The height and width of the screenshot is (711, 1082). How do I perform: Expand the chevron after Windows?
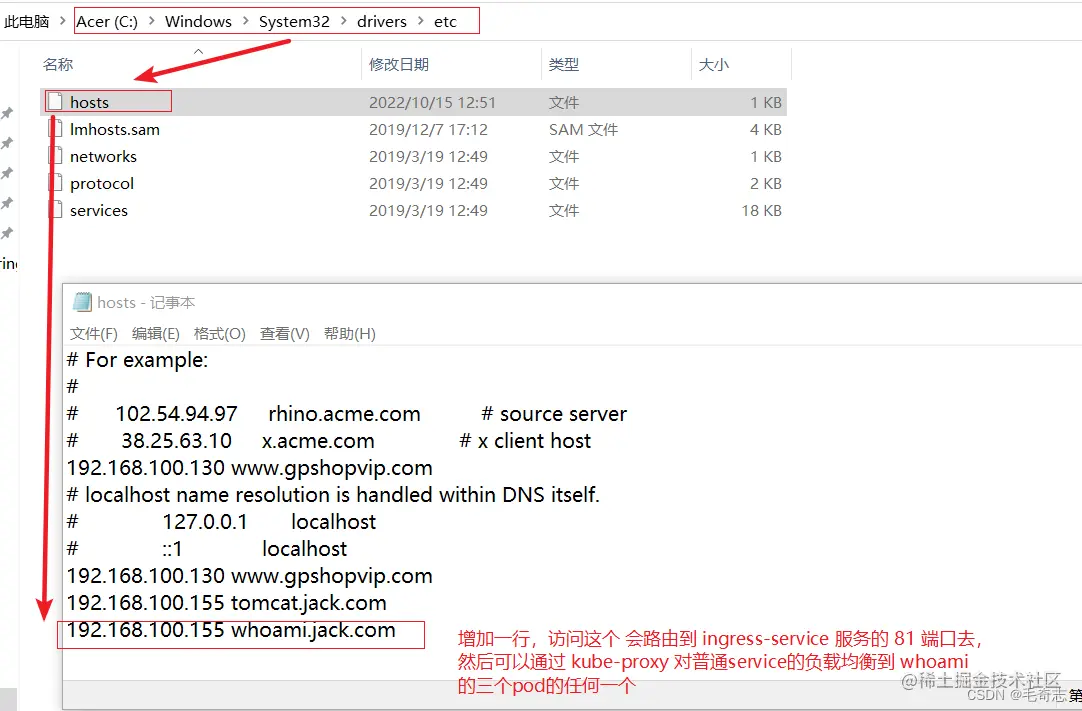coord(245,21)
